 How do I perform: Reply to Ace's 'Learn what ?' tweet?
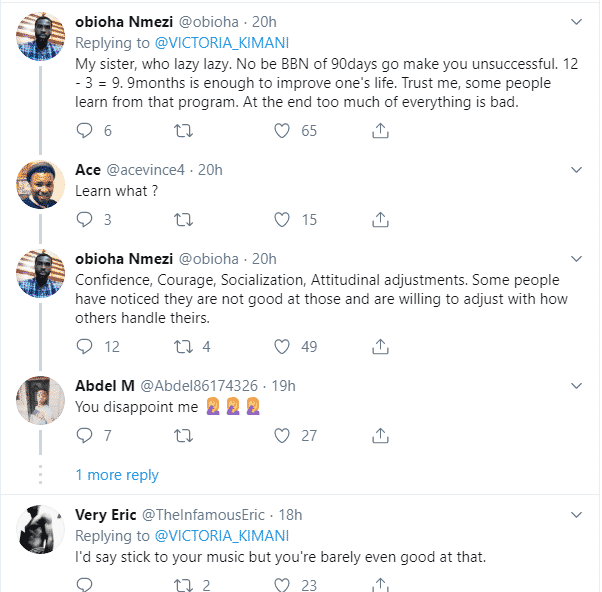(85, 219)
